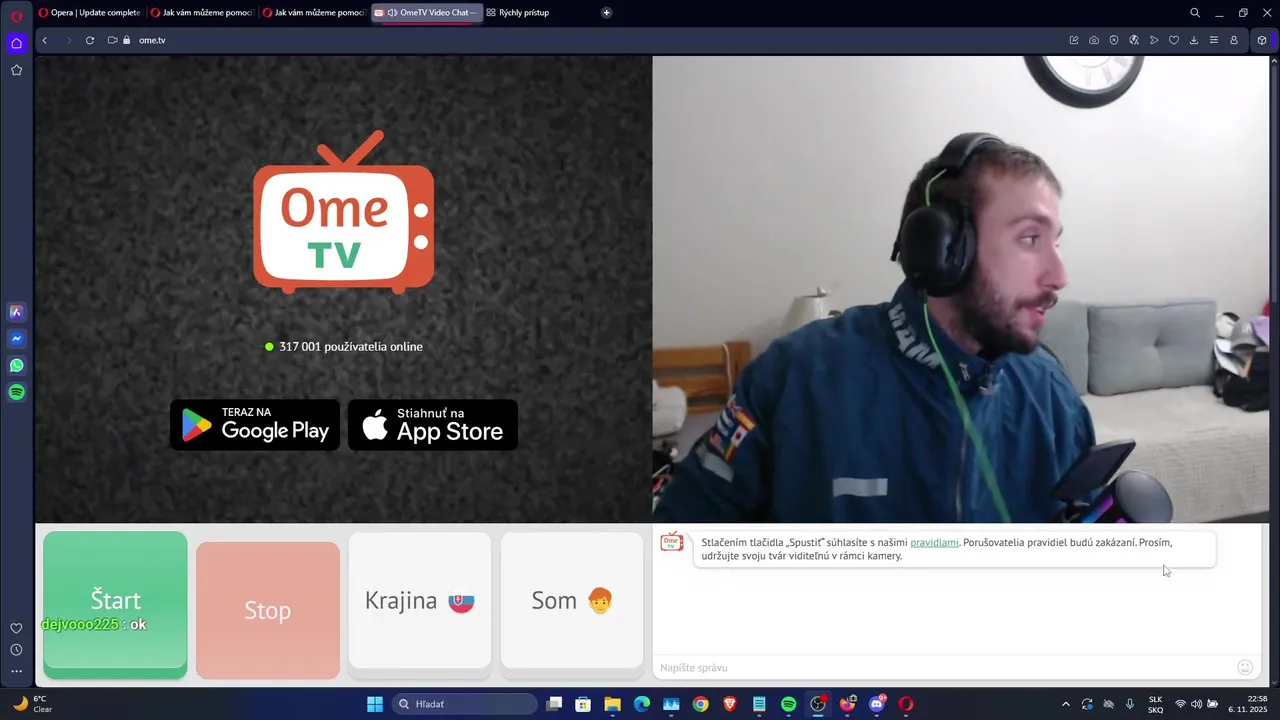1280x720 pixels.
Task: Open Chrome from taskbar
Action: (700, 704)
